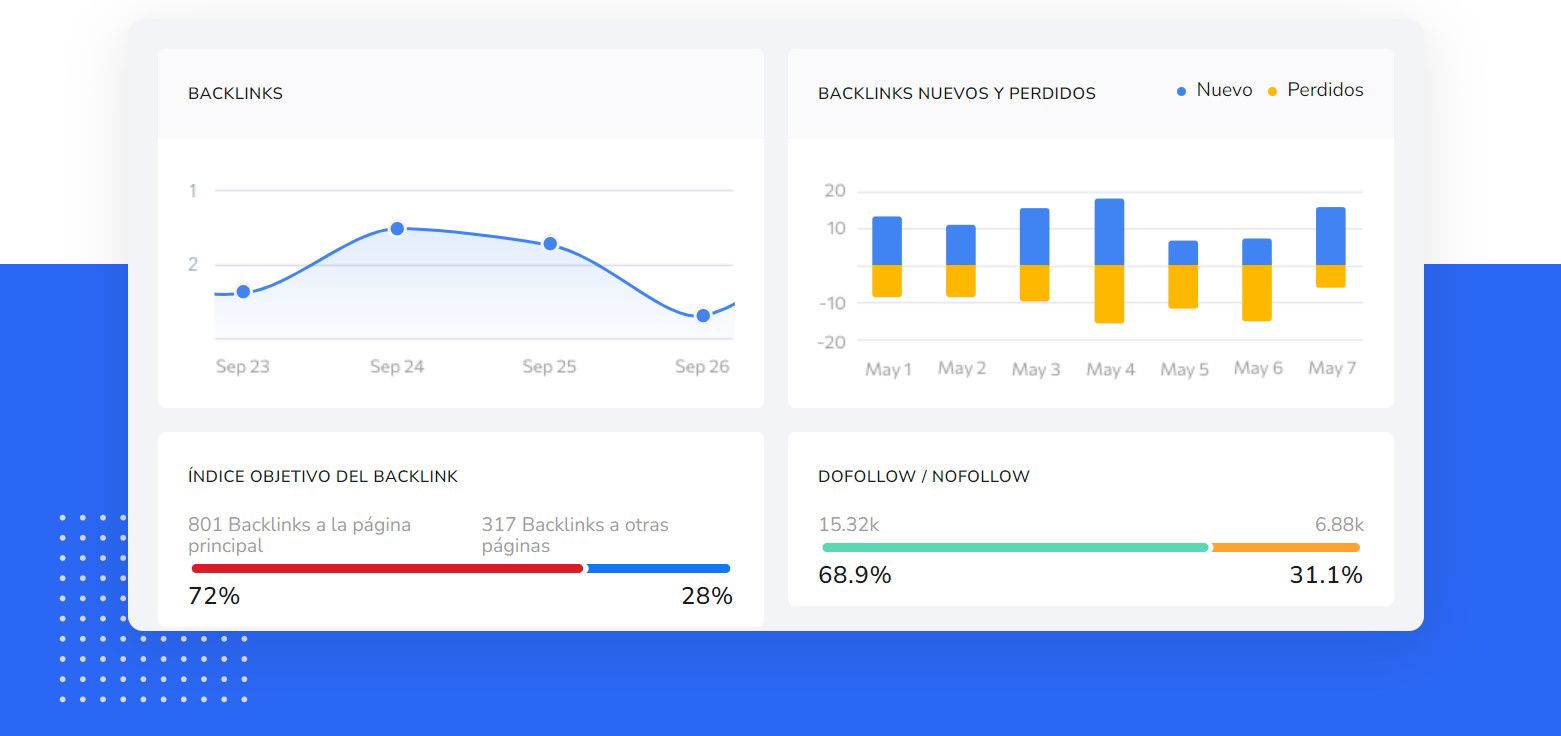This screenshot has width=1561, height=736.
Task: Click the May 7 axis label
Action: pyautogui.click(x=1332, y=369)
